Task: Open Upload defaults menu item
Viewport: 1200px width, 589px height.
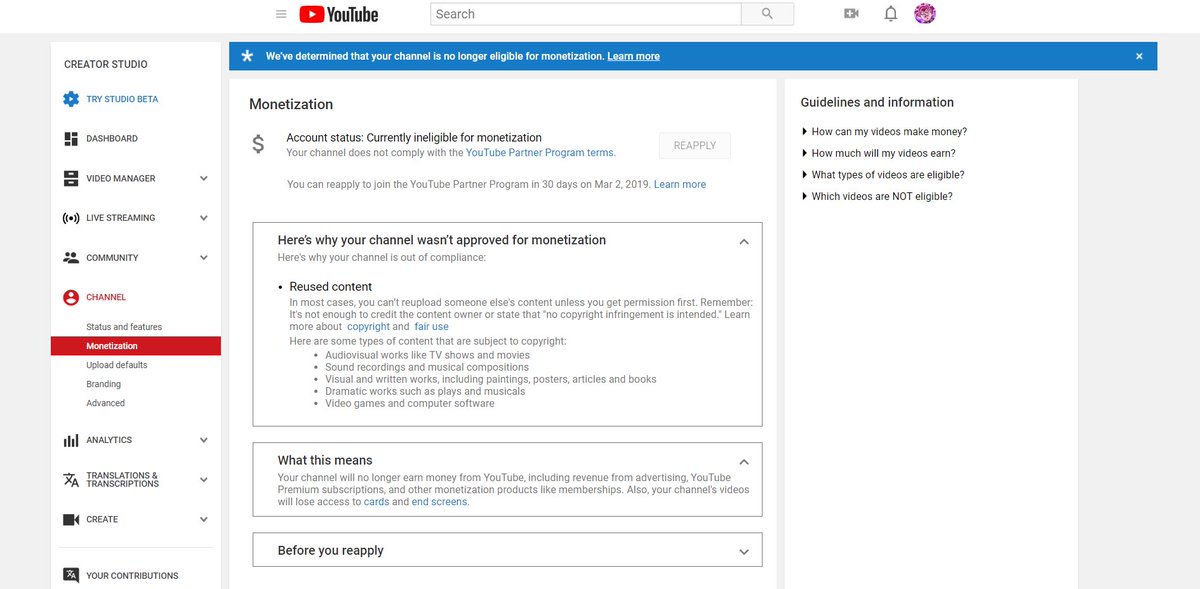Action: coord(116,365)
